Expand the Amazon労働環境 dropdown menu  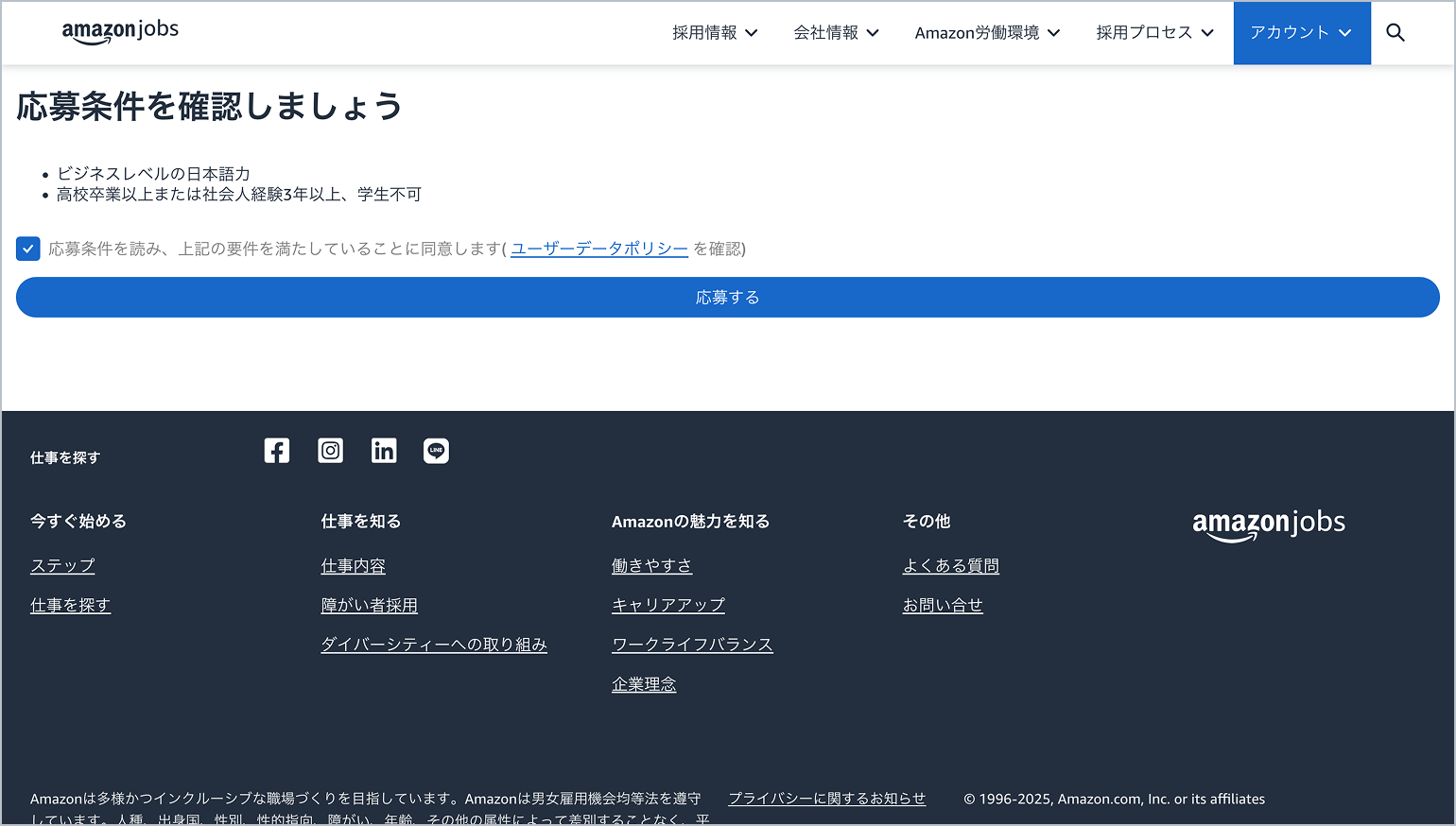click(x=987, y=33)
